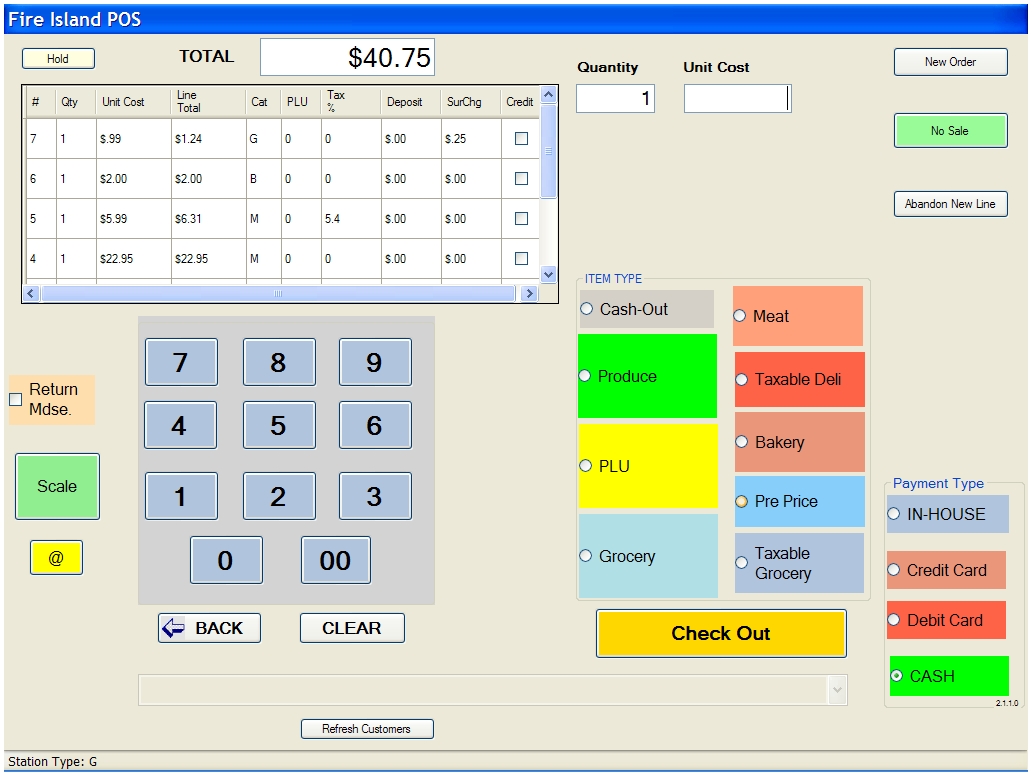Tap keypad number 5

278,426
